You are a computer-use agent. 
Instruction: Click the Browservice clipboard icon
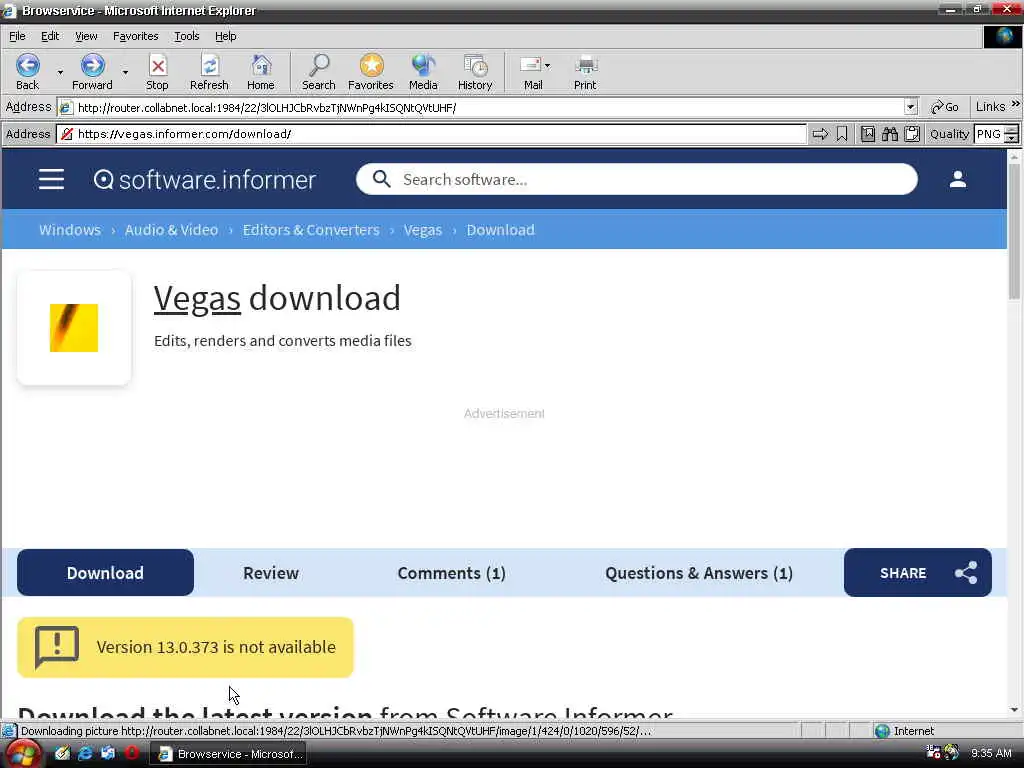point(912,134)
